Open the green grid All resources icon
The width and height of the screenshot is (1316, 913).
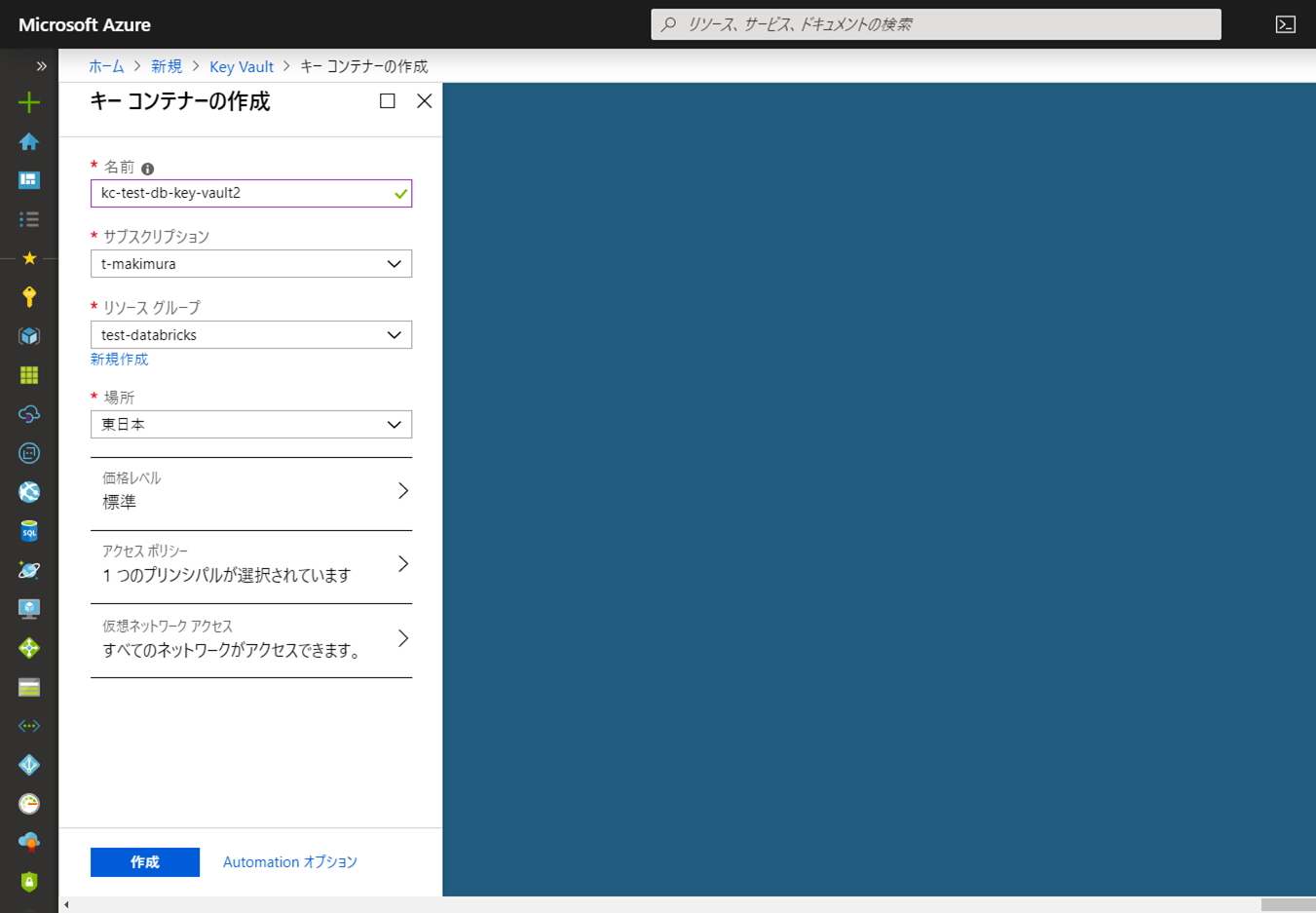[29, 375]
